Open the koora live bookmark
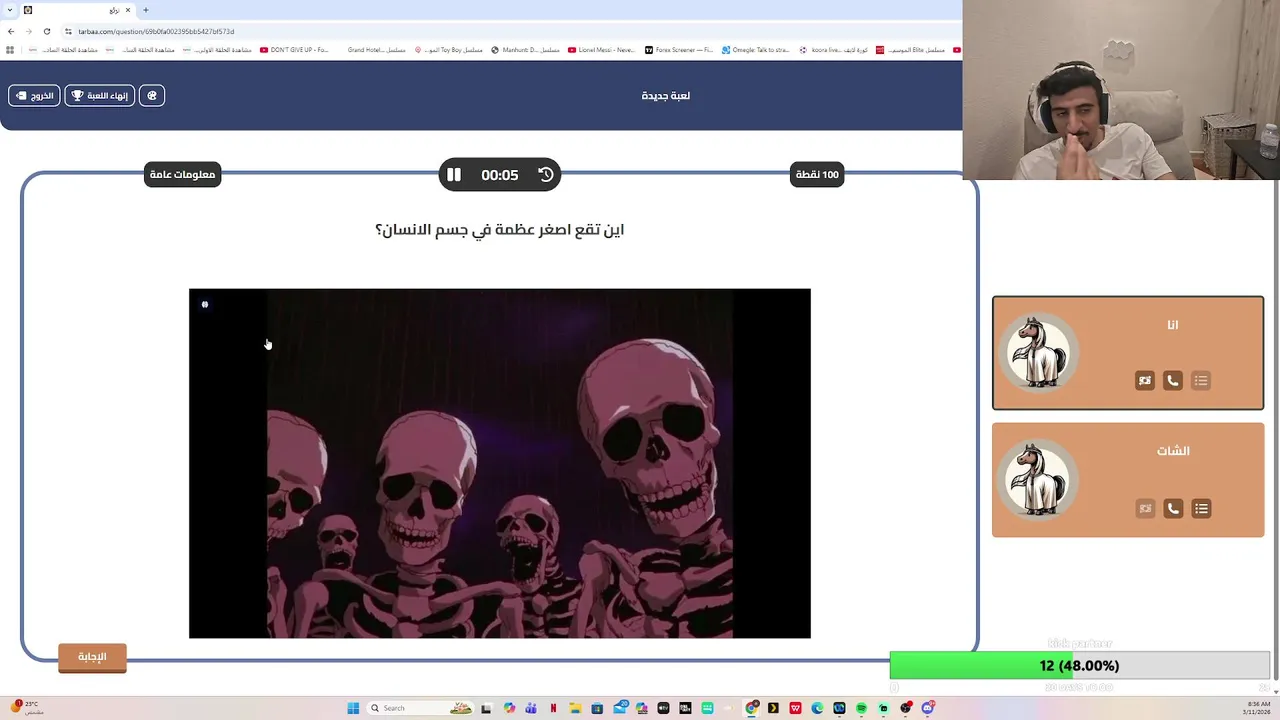This screenshot has width=1280, height=720. click(833, 50)
